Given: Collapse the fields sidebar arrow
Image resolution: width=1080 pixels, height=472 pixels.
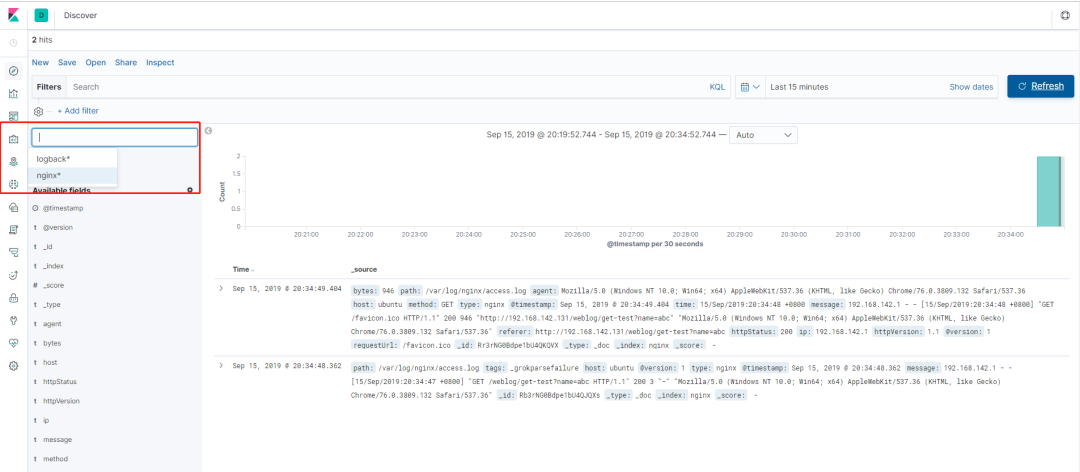Looking at the screenshot, I should 208,131.
